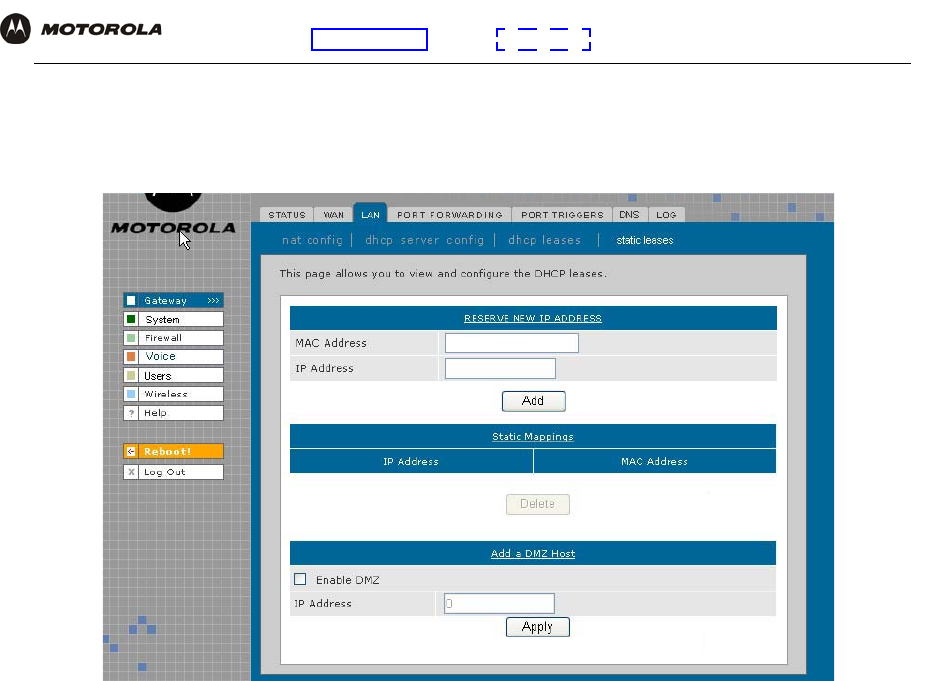Open the dhcp leases subpage

tap(544, 240)
